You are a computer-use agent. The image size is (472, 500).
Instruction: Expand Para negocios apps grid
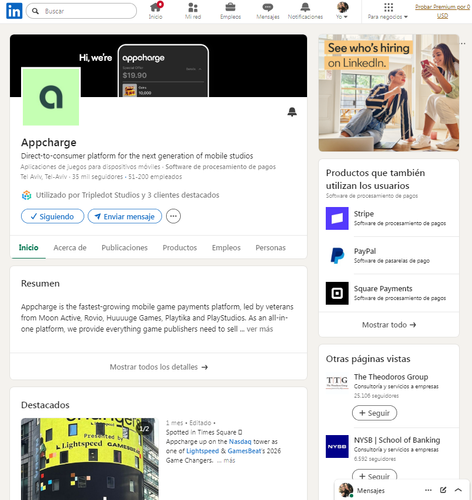point(388,11)
